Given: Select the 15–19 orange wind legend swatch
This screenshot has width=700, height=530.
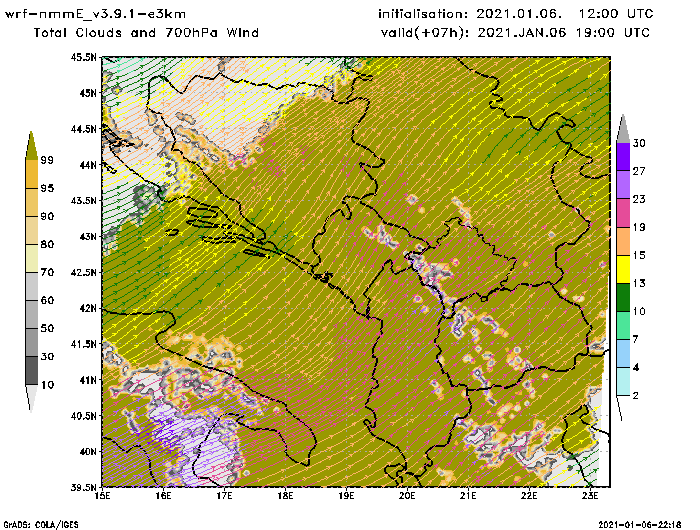Looking at the screenshot, I should click(623, 241).
